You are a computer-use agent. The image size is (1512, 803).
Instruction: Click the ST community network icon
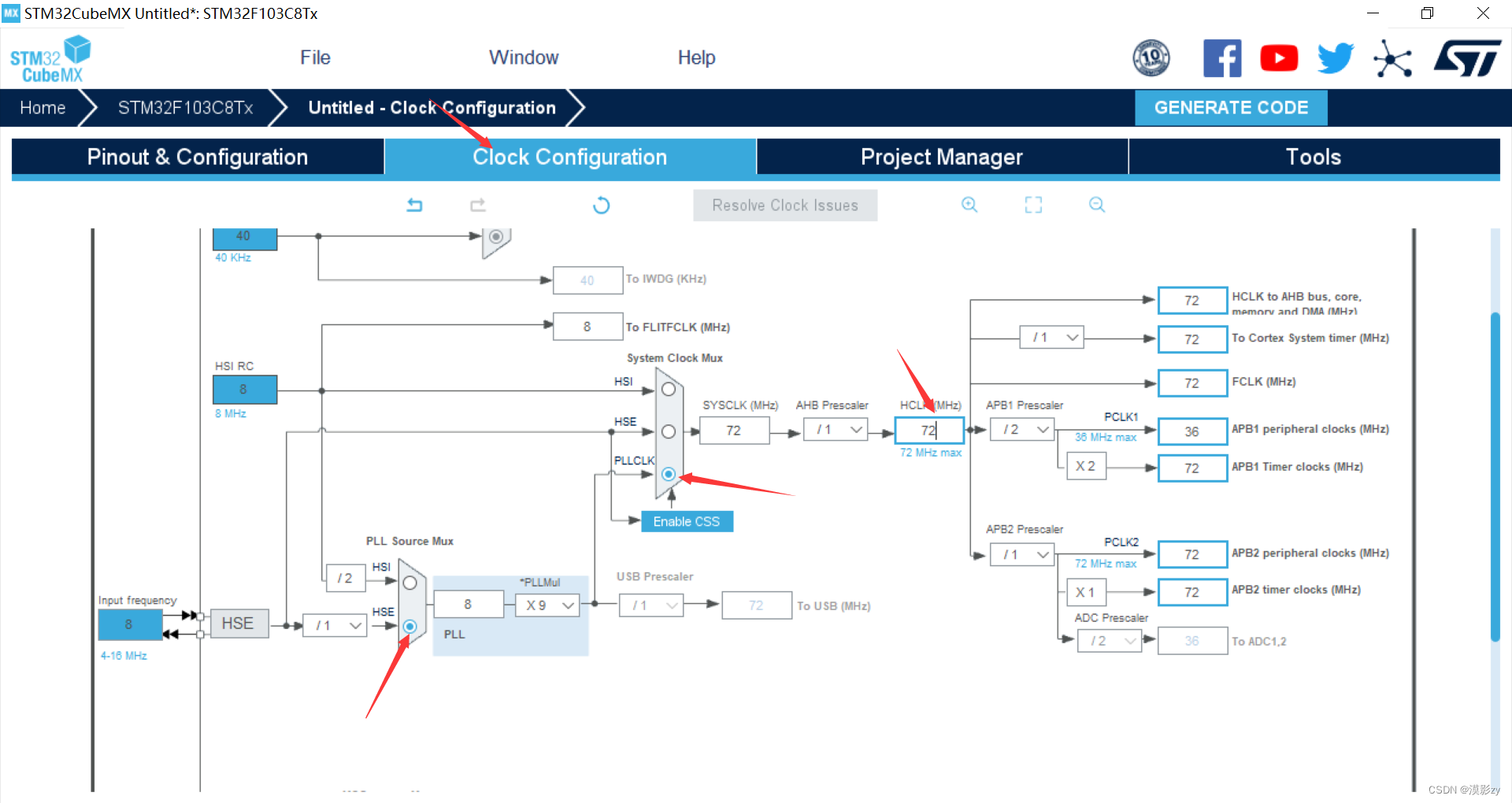[x=1392, y=58]
